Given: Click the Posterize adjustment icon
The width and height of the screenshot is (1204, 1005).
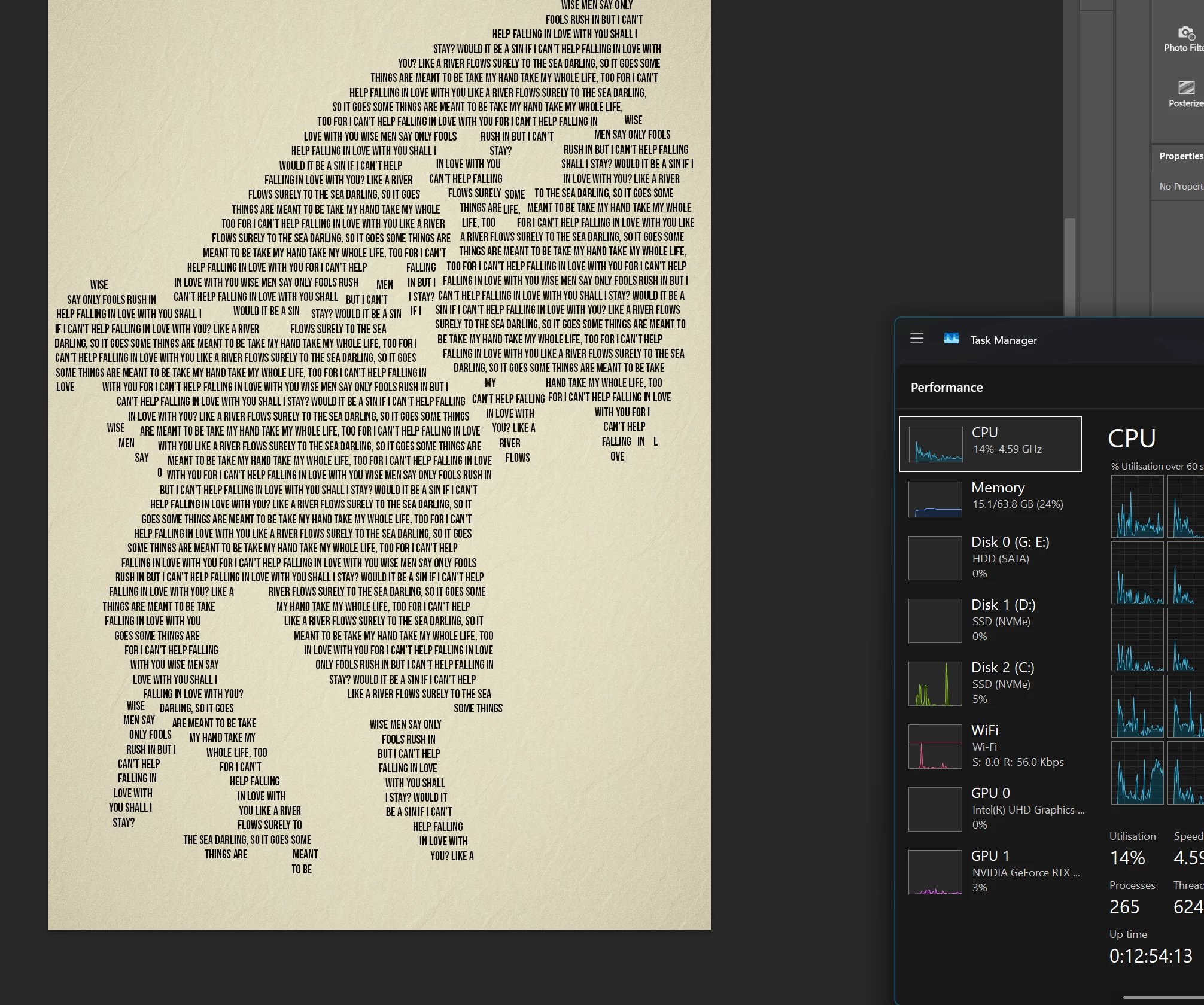Looking at the screenshot, I should pos(1186,88).
